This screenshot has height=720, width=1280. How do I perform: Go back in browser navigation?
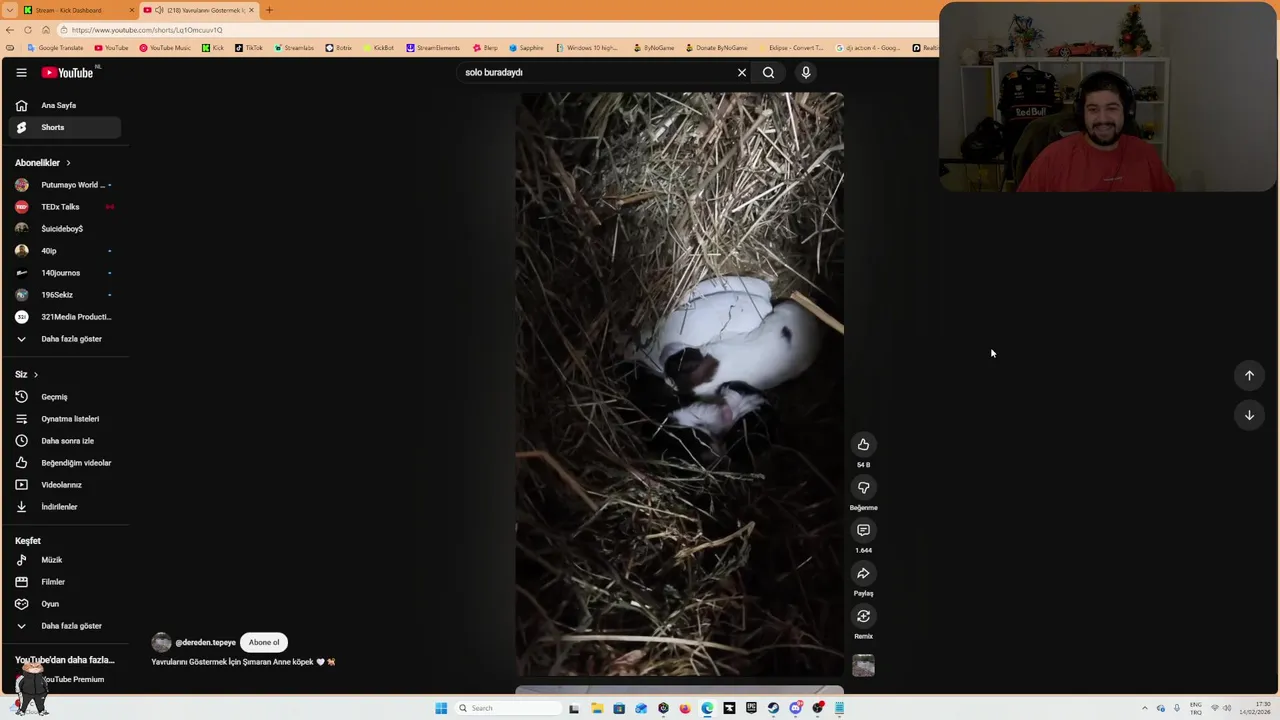(10, 30)
